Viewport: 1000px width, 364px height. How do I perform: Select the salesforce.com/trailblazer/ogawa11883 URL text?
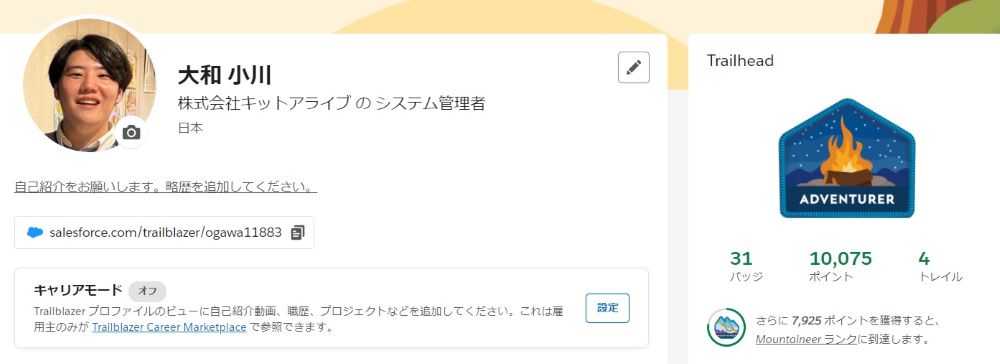pos(165,233)
